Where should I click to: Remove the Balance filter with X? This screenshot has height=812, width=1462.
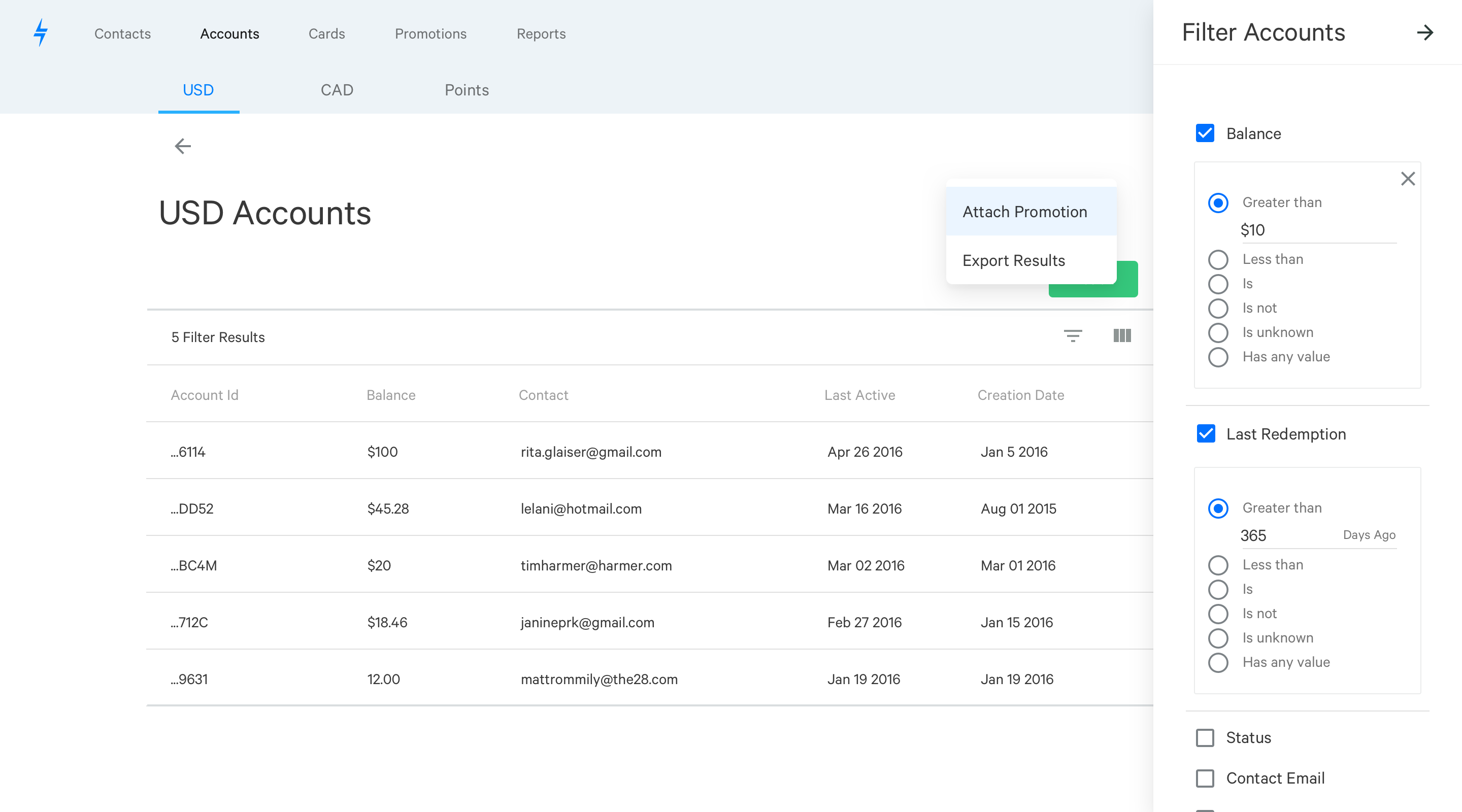1408,179
